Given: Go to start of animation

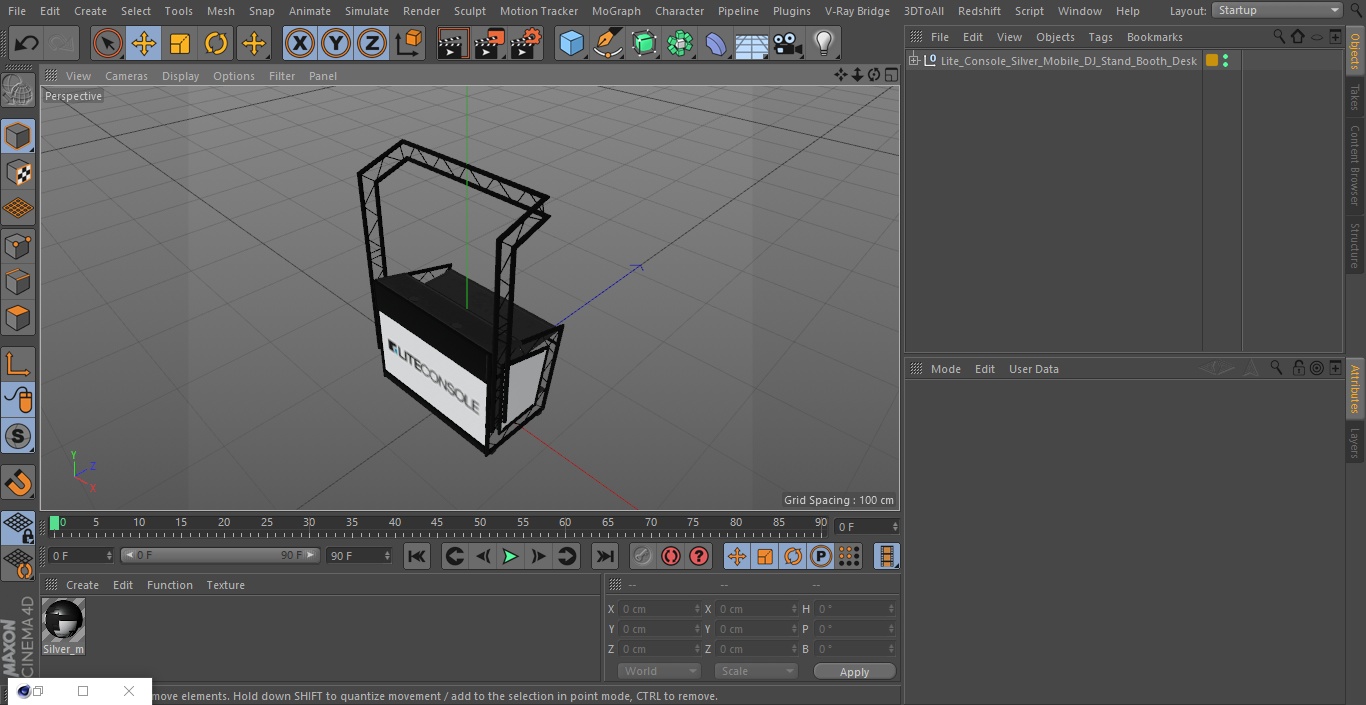Looking at the screenshot, I should tap(417, 556).
